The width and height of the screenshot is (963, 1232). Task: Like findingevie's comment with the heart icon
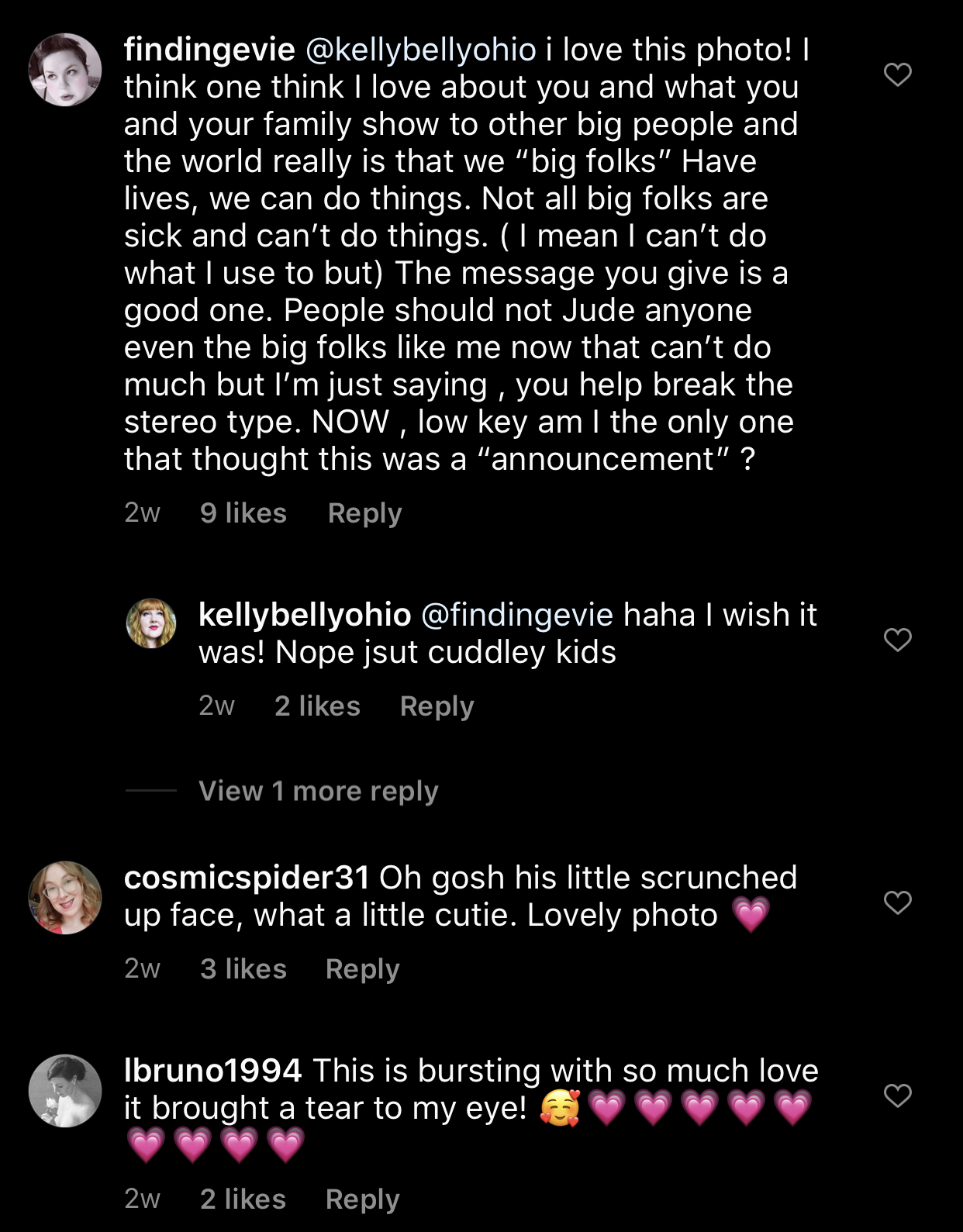point(898,74)
